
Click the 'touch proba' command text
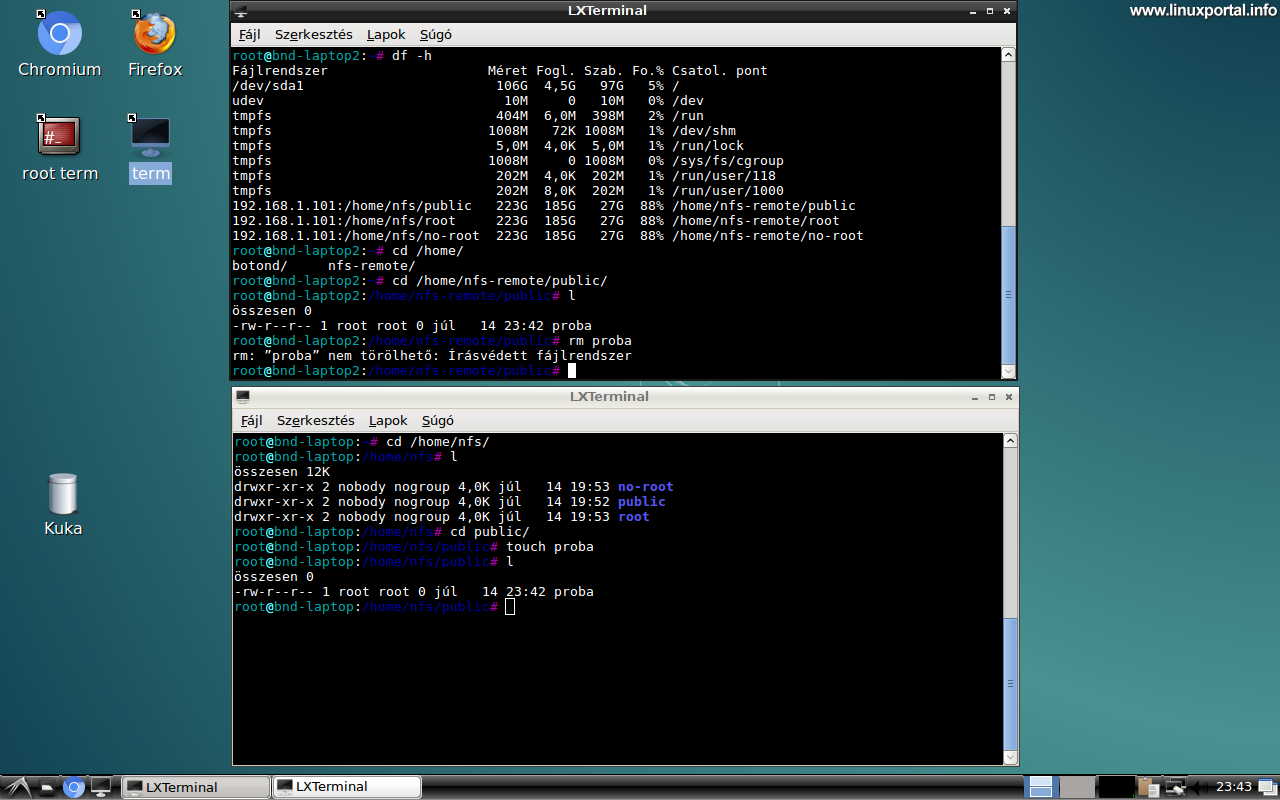pos(550,547)
